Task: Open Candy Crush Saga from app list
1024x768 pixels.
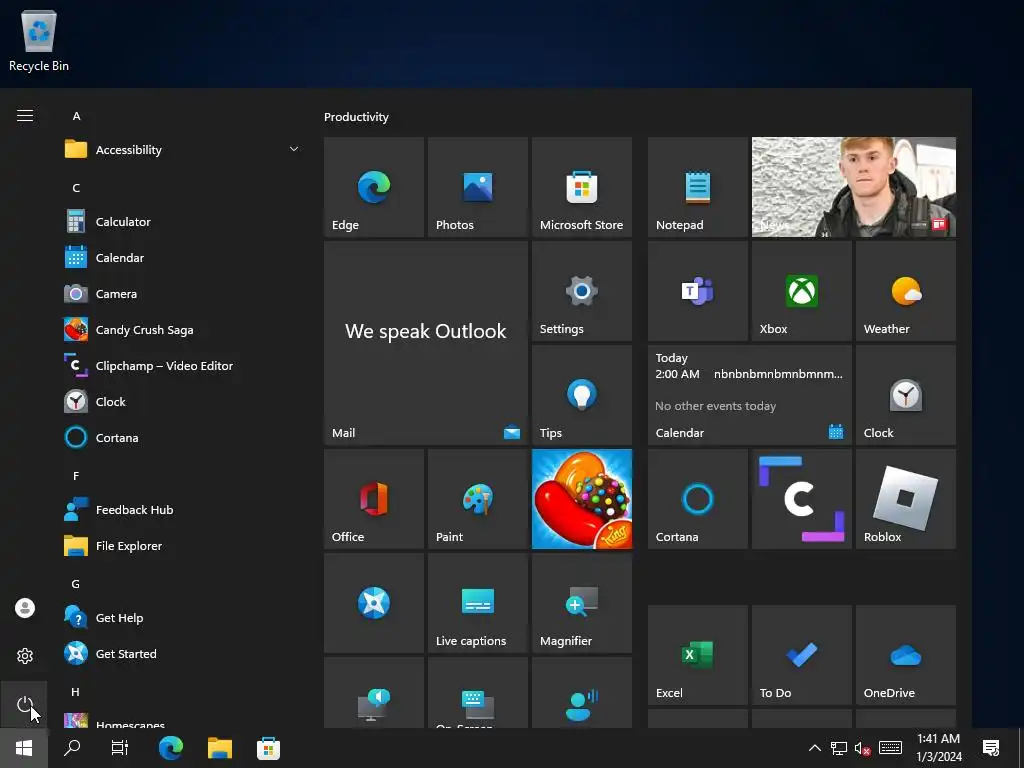Action: 182,329
